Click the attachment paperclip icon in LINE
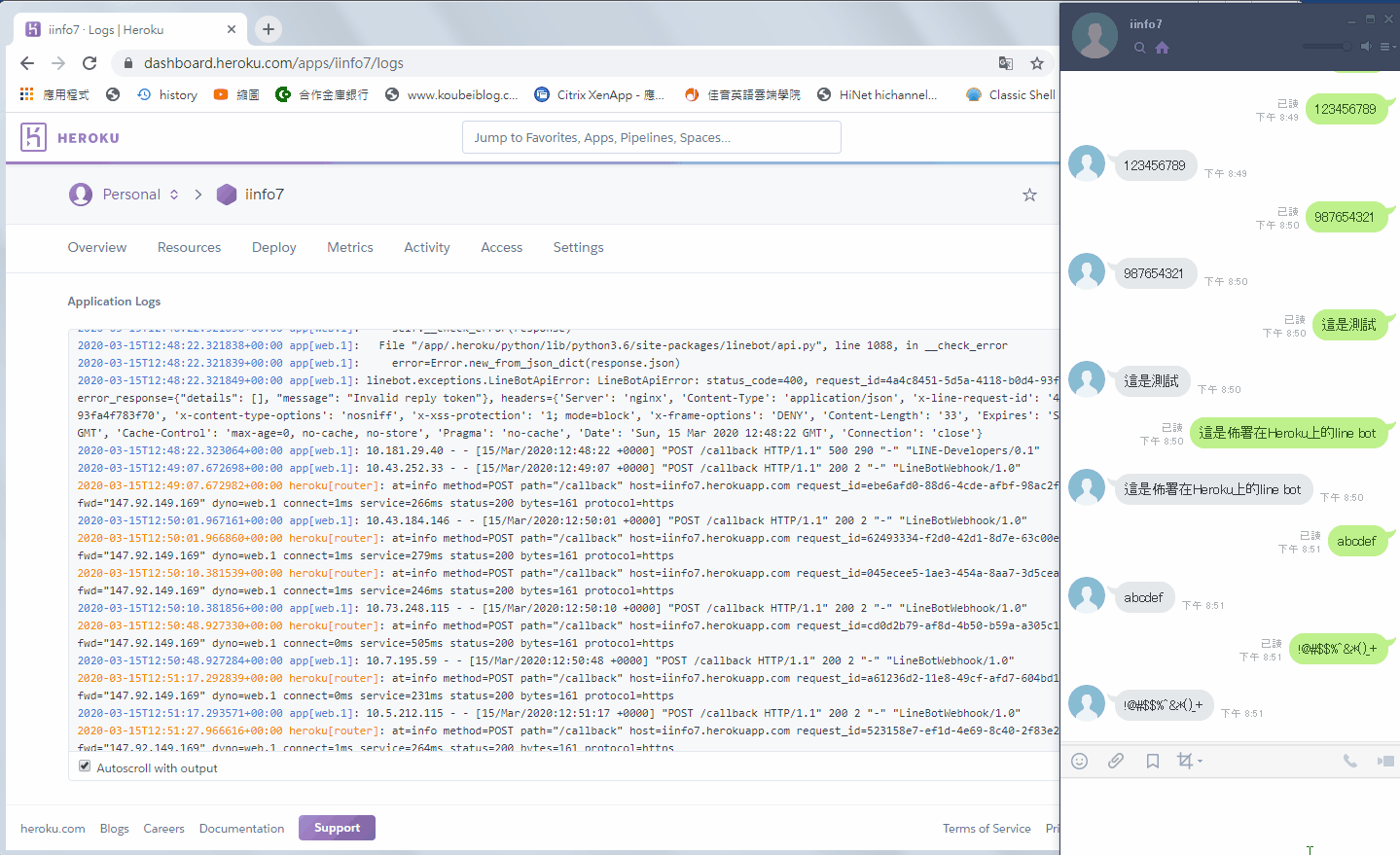 coord(1115,762)
